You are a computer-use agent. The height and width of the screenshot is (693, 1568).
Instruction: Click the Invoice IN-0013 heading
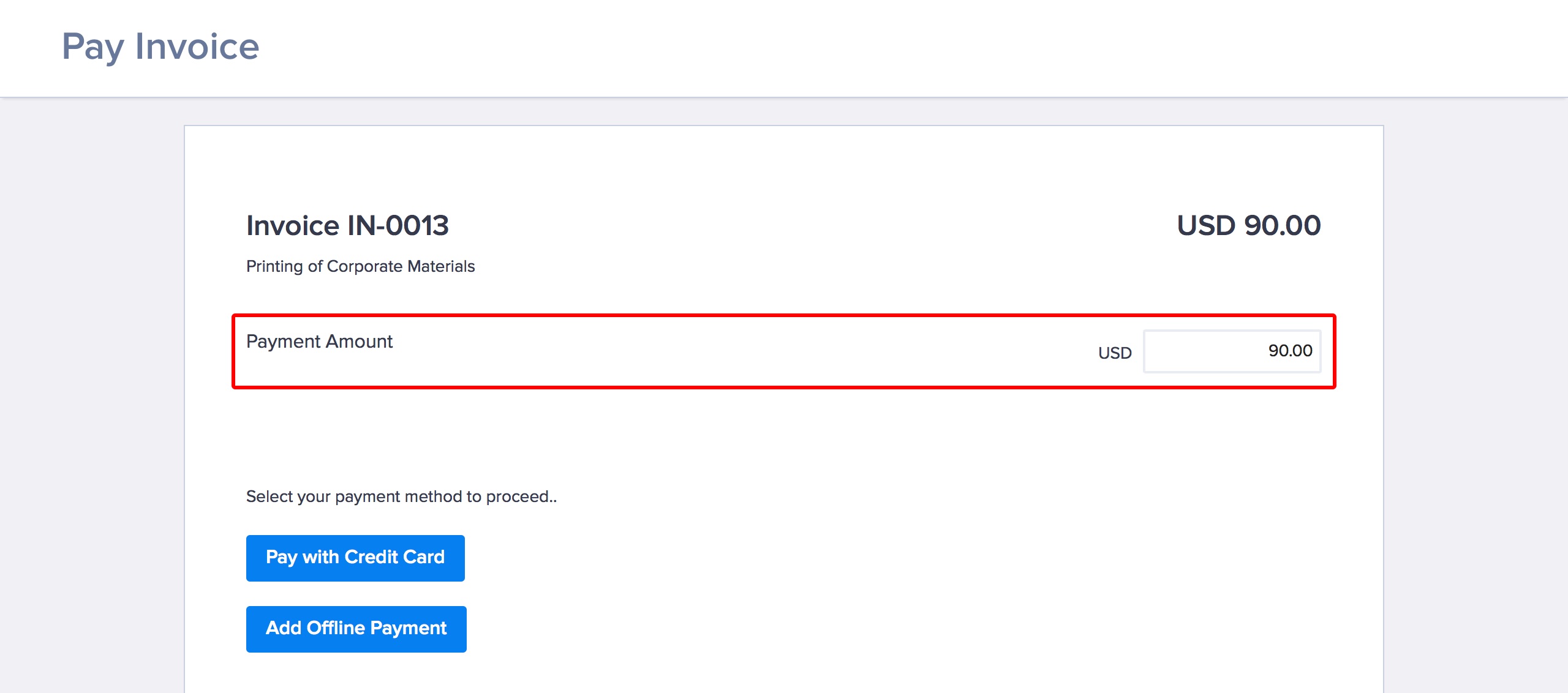[x=347, y=225]
